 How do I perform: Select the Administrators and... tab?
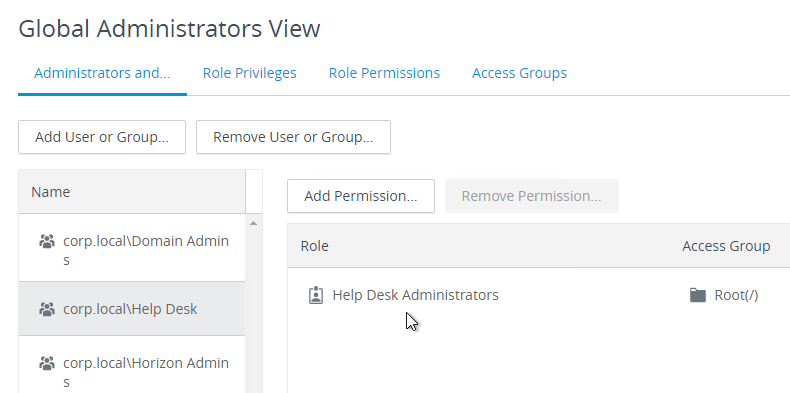pyautogui.click(x=102, y=73)
